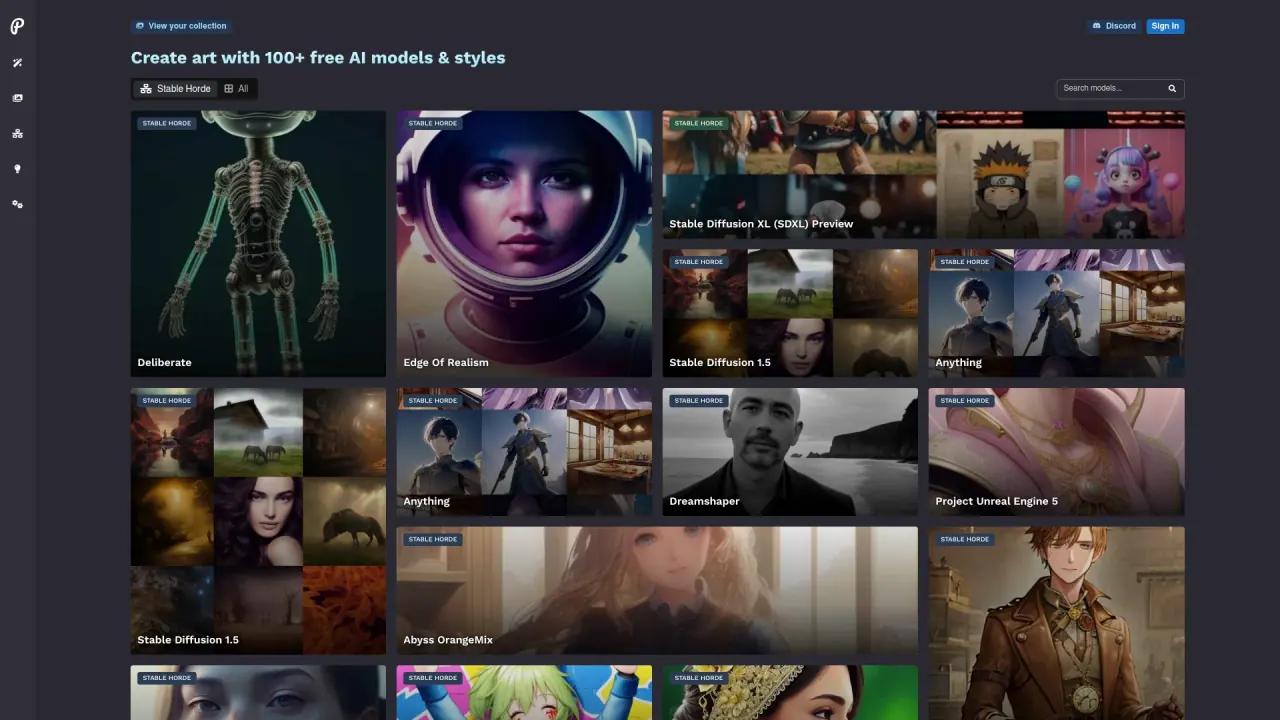Switch to the Stable Horde tab
The width and height of the screenshot is (1280, 720).
(175, 89)
